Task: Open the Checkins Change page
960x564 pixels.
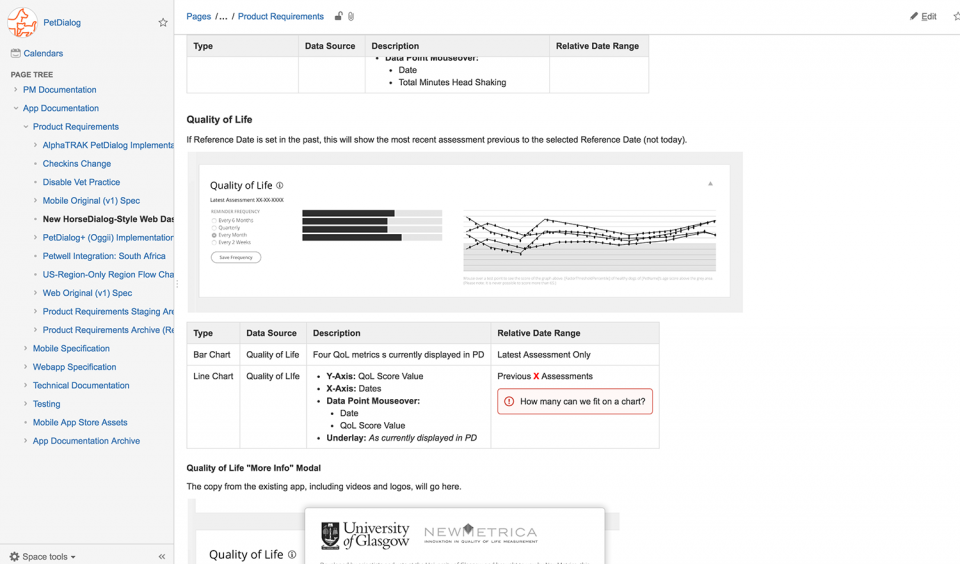Action: (x=77, y=164)
